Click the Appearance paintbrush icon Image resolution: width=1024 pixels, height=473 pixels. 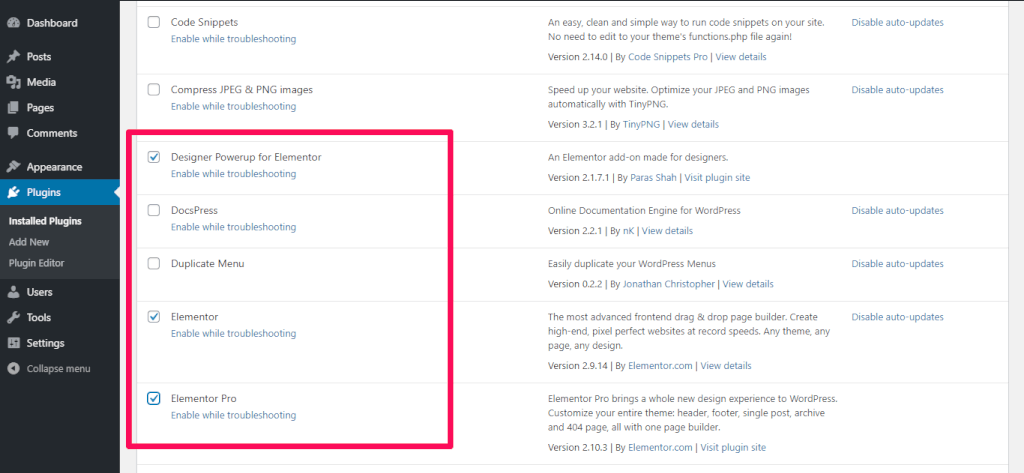pyautogui.click(x=13, y=167)
